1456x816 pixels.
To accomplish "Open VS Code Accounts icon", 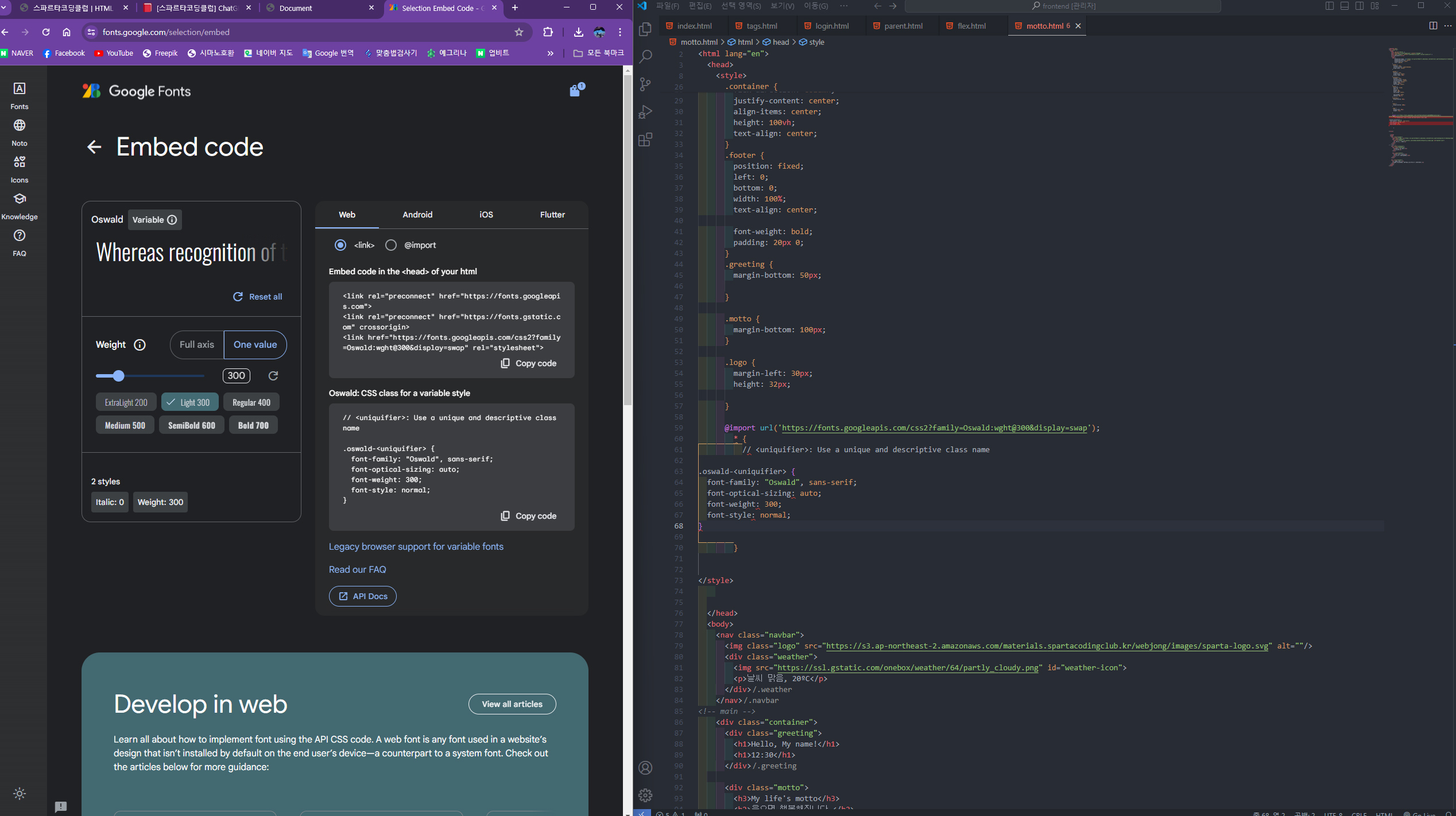I will point(645,768).
